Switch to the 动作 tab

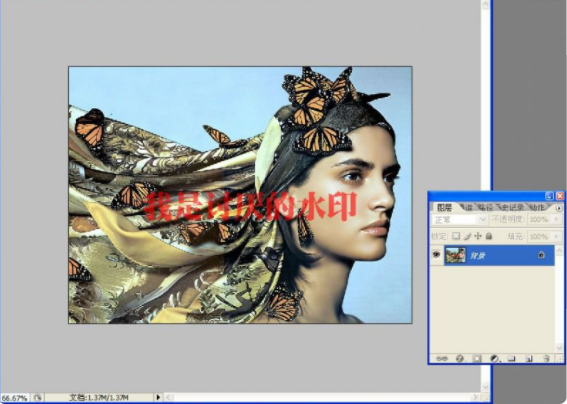pos(537,207)
